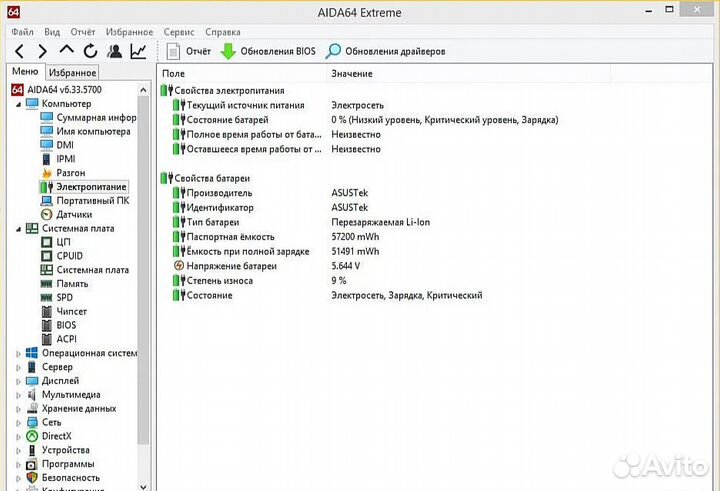Click Обновления драйверов with the magnifier icon
Image resolution: width=720 pixels, height=491 pixels.
[x=385, y=51]
